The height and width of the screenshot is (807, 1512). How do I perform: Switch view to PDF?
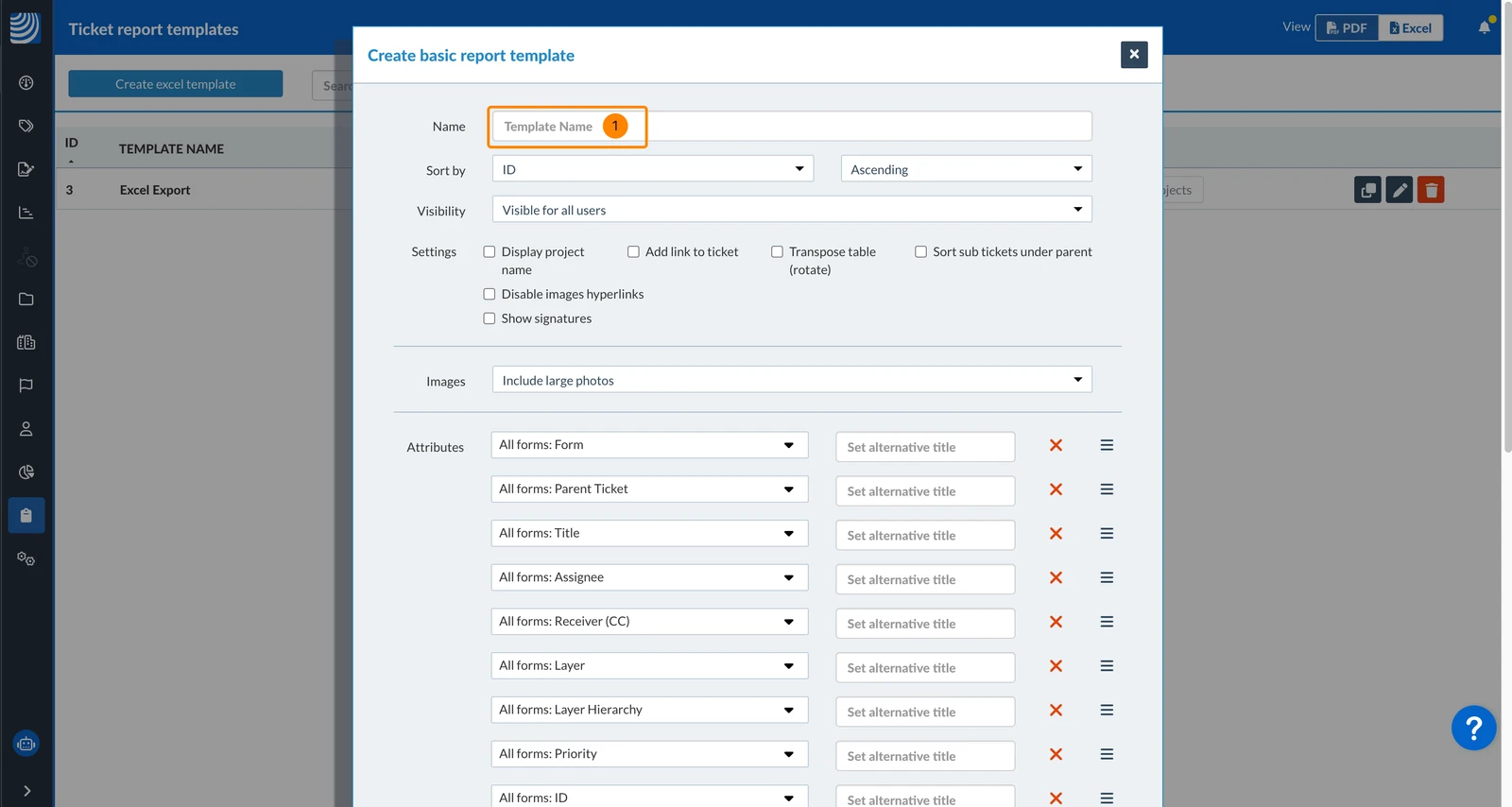(1347, 27)
